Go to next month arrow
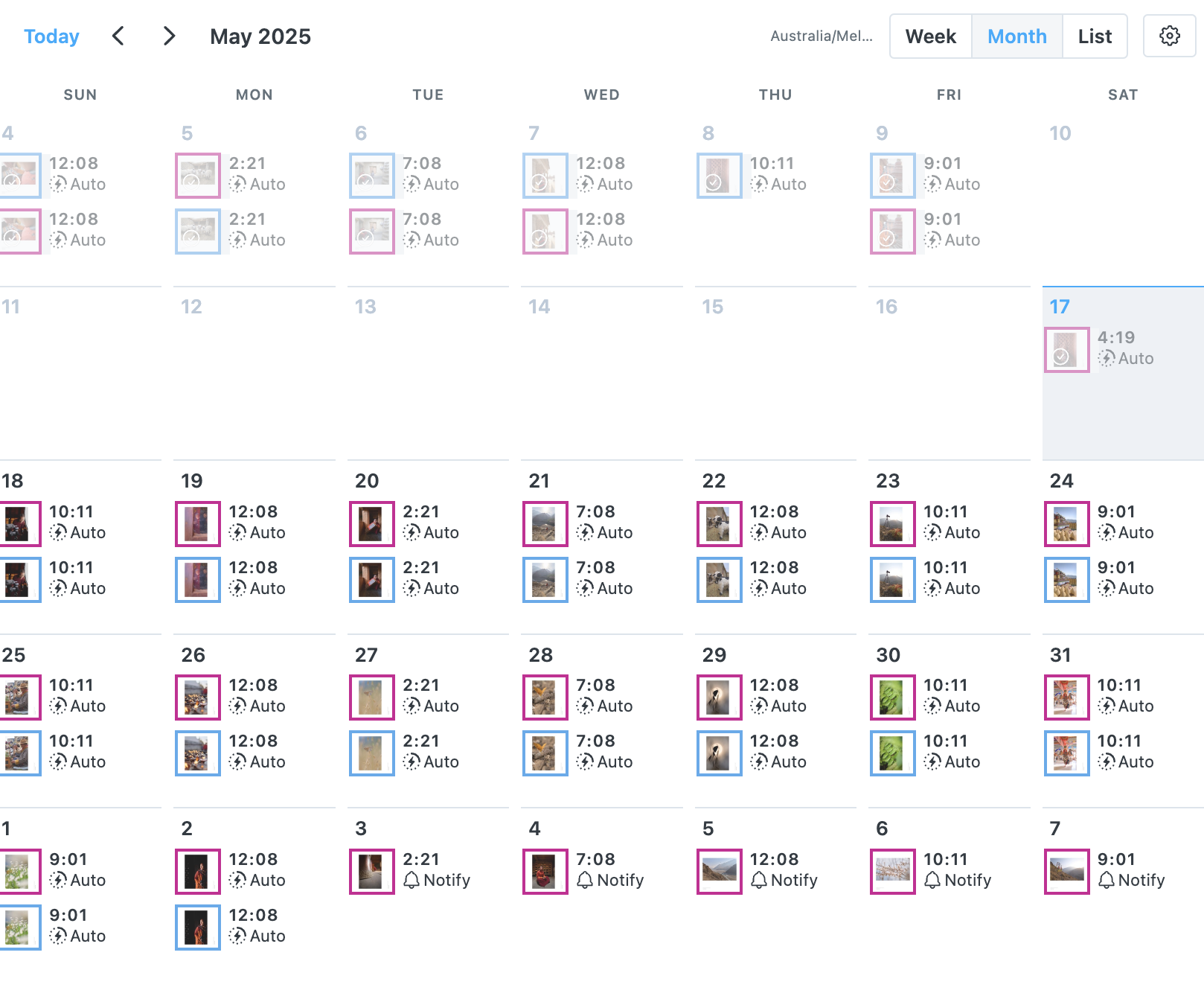 (x=169, y=36)
